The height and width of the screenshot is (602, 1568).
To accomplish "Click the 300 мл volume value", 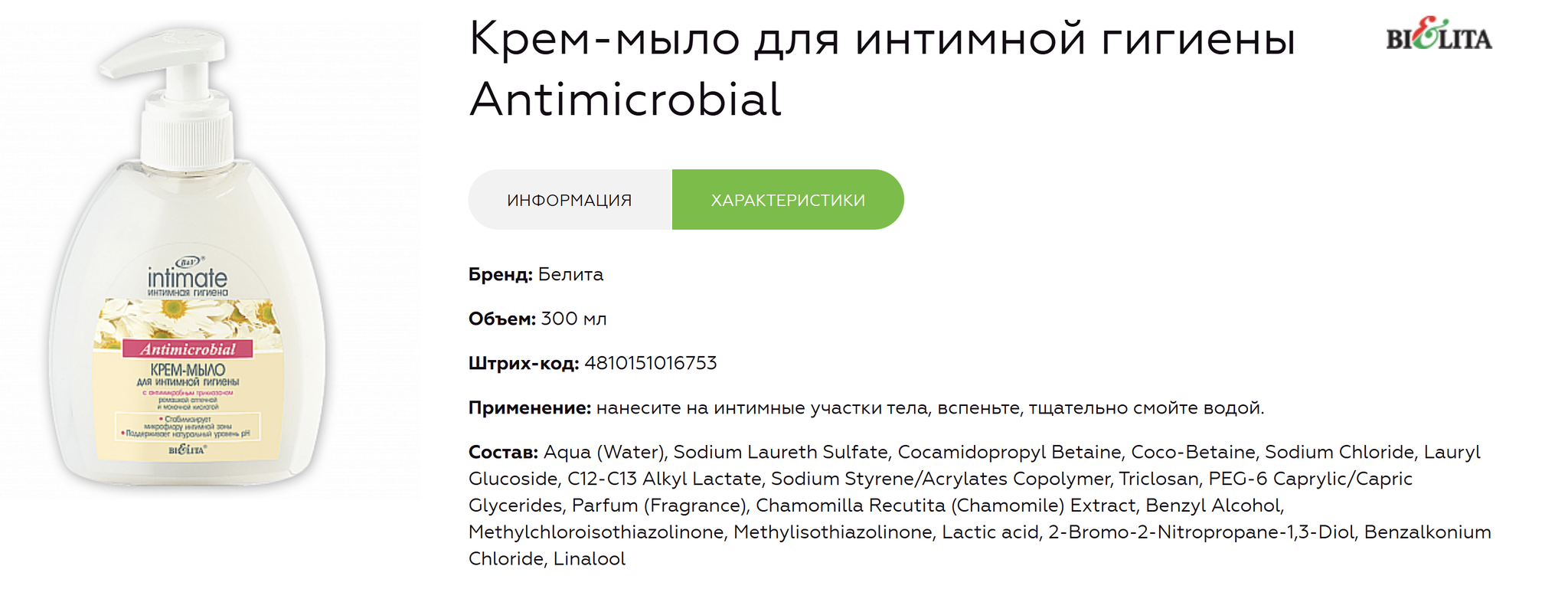I will pos(573,319).
